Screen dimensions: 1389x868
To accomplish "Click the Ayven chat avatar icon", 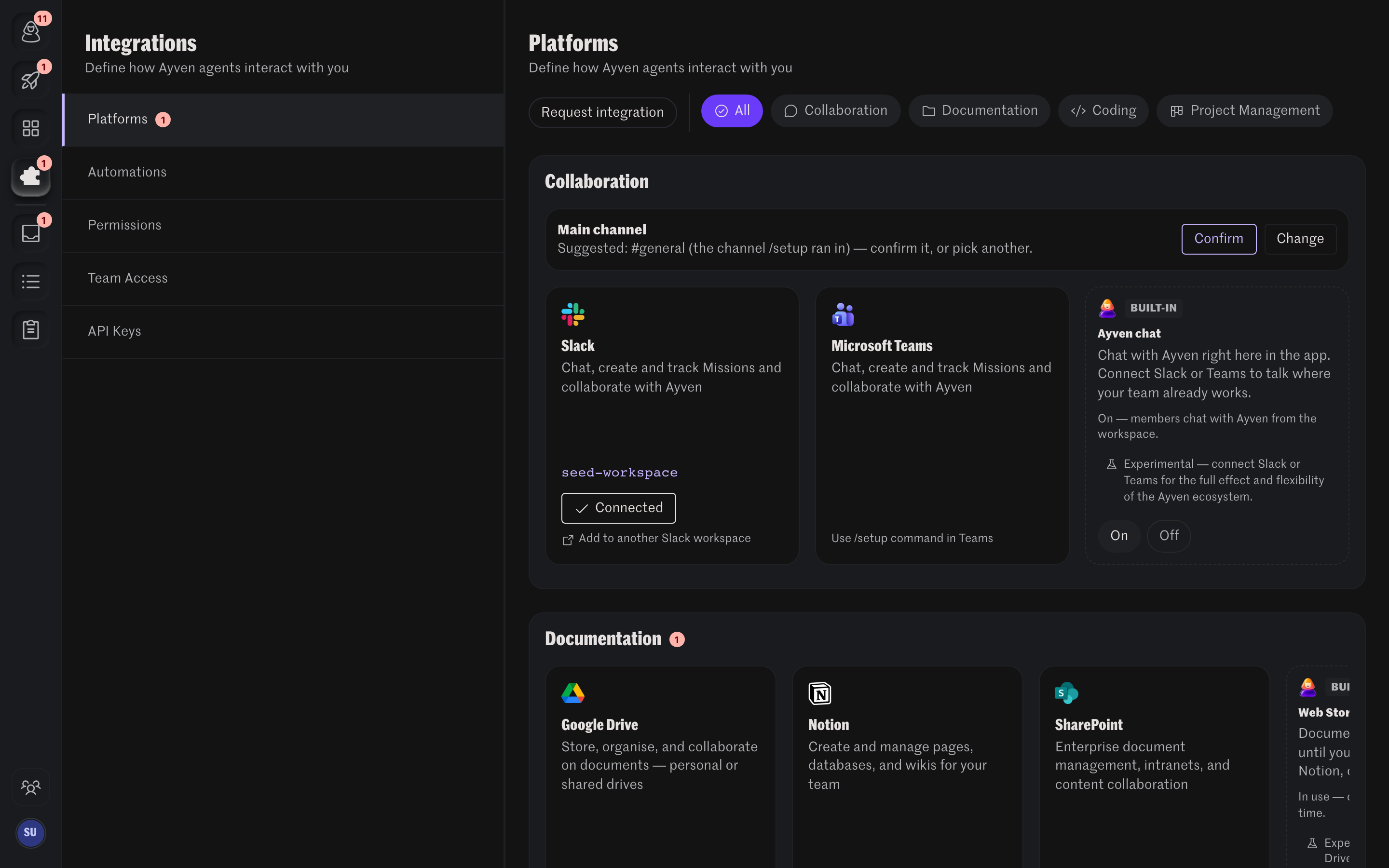I will [x=1107, y=308].
